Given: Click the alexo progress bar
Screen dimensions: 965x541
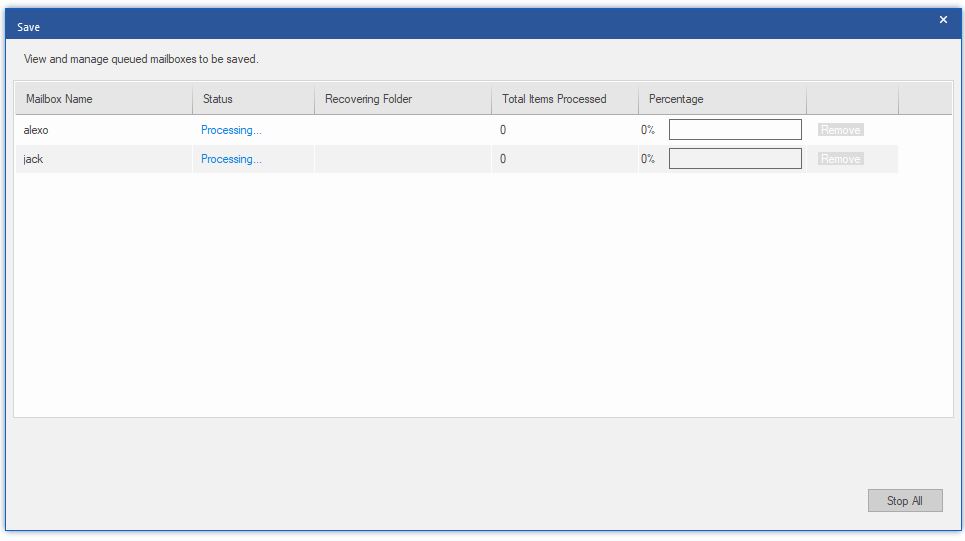Looking at the screenshot, I should pyautogui.click(x=735, y=130).
